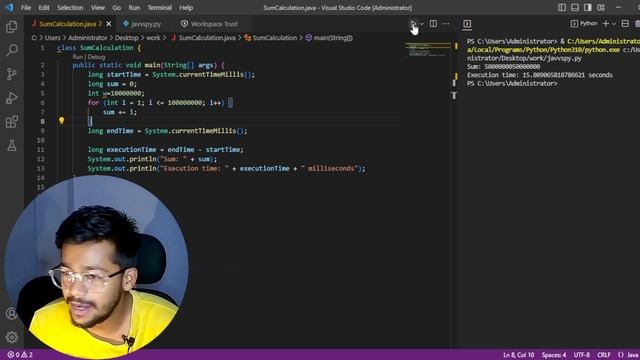Open the View menu
This screenshot has width=640, height=360.
98,7
